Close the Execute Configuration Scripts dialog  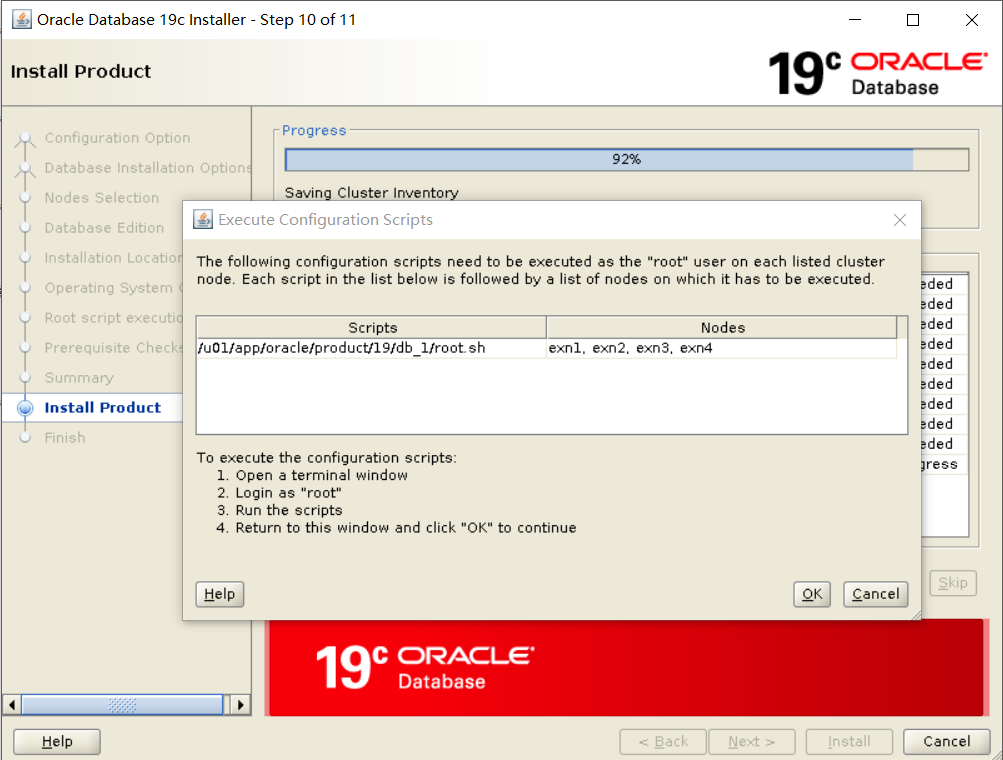tap(899, 220)
